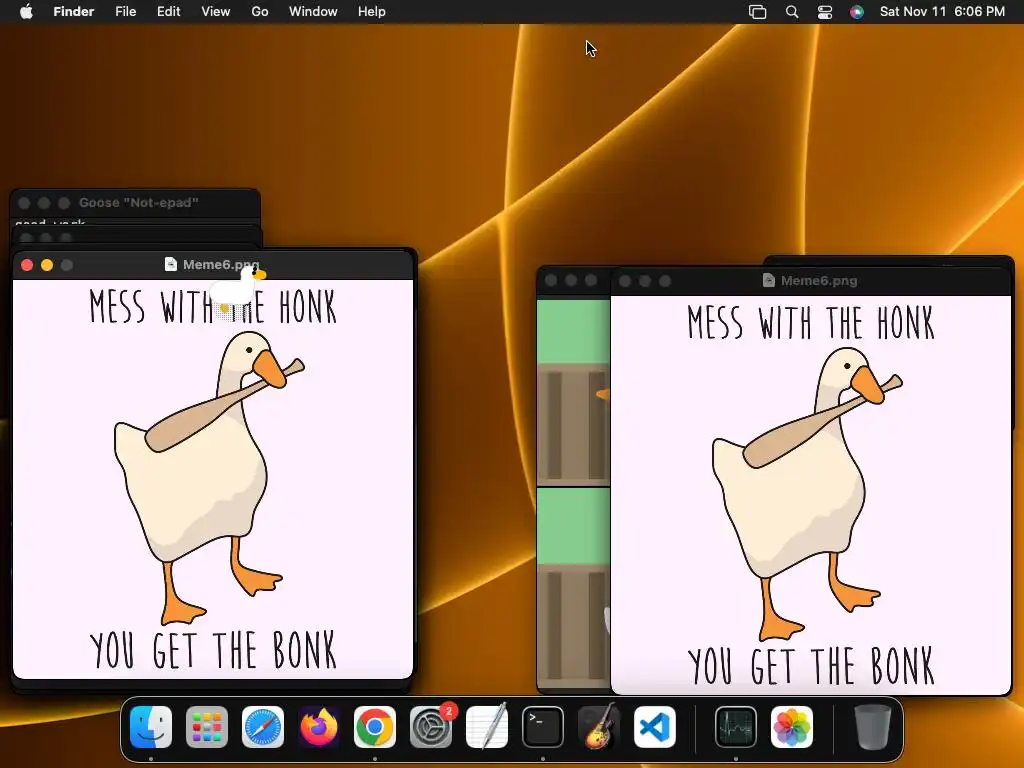Click the right Meme6.png title file icon

point(769,280)
